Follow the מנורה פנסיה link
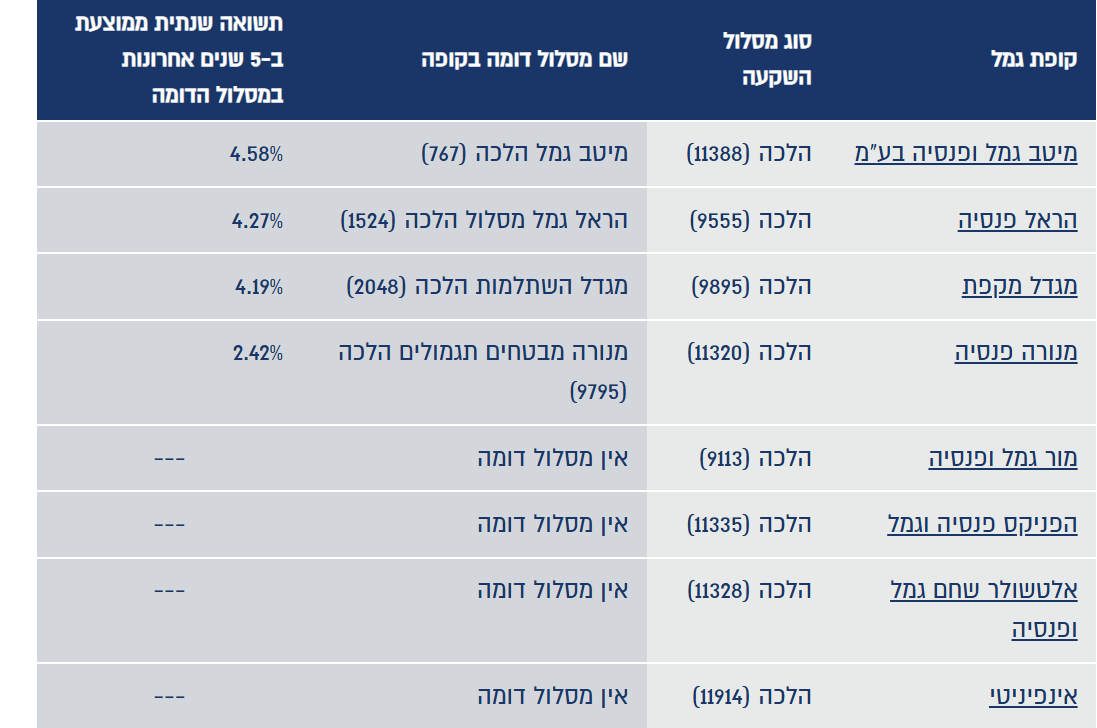Image resolution: width=1097 pixels, height=728 pixels. point(1016,352)
